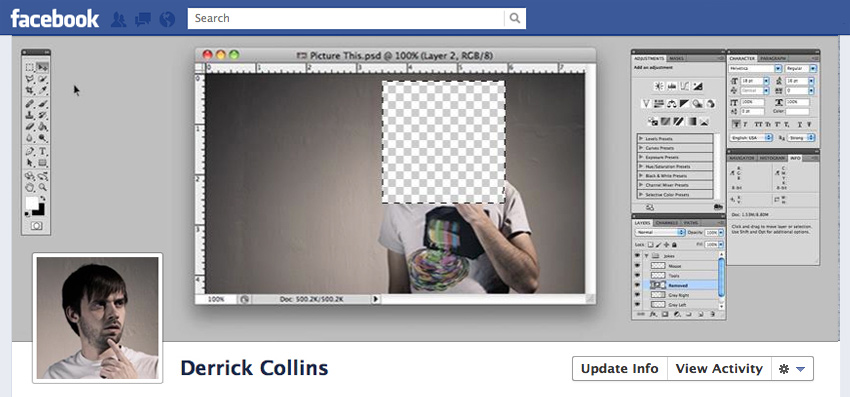Click the foreground white color swatch
Screen dimensions: 850x397
coord(32,204)
